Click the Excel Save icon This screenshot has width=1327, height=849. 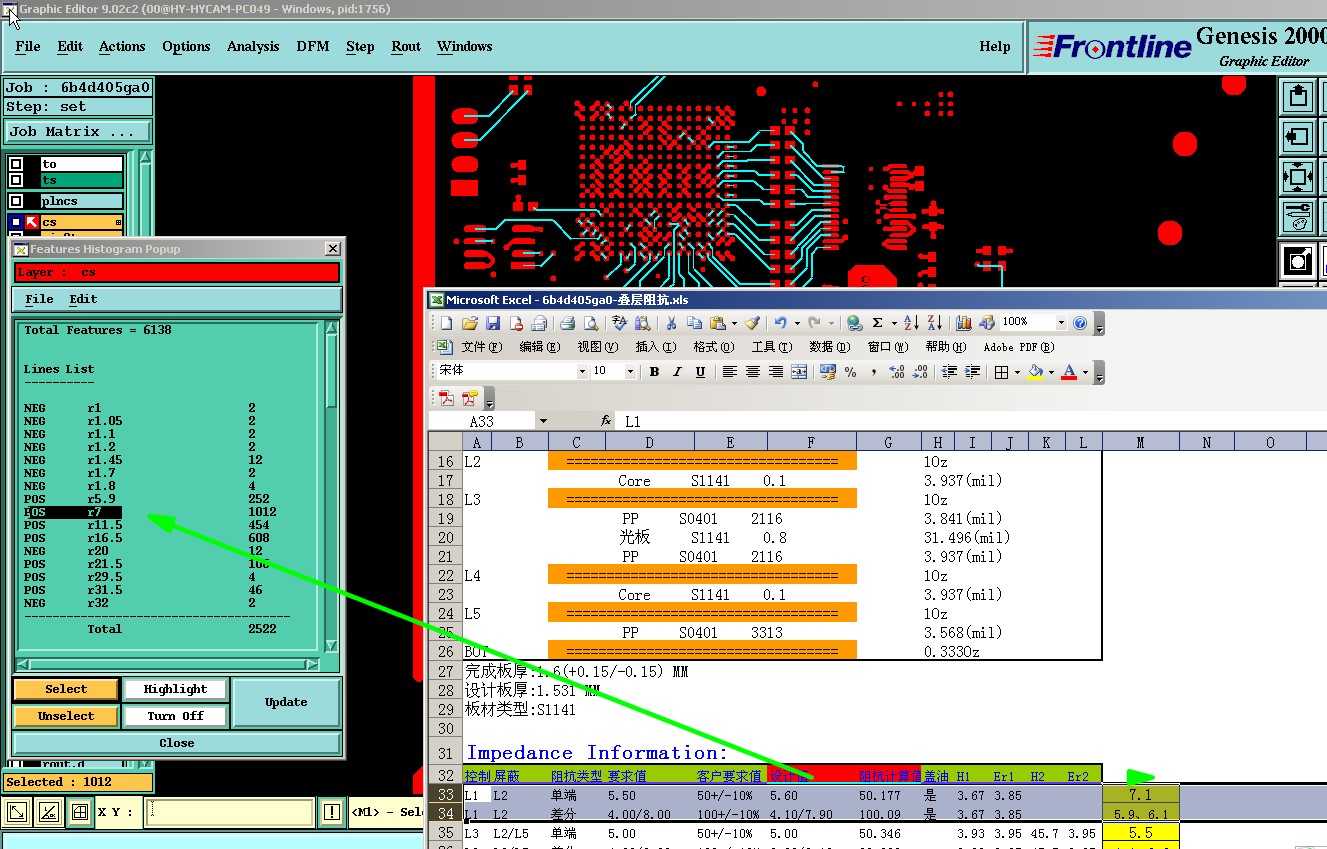click(493, 323)
